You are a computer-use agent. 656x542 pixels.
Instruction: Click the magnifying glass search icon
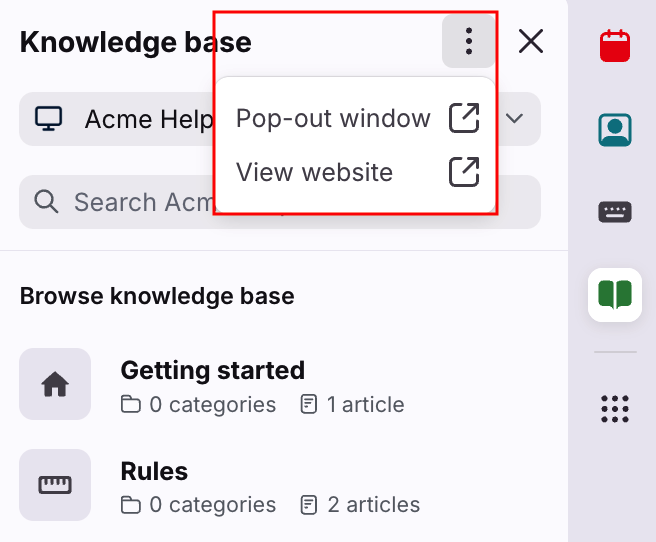click(x=46, y=202)
